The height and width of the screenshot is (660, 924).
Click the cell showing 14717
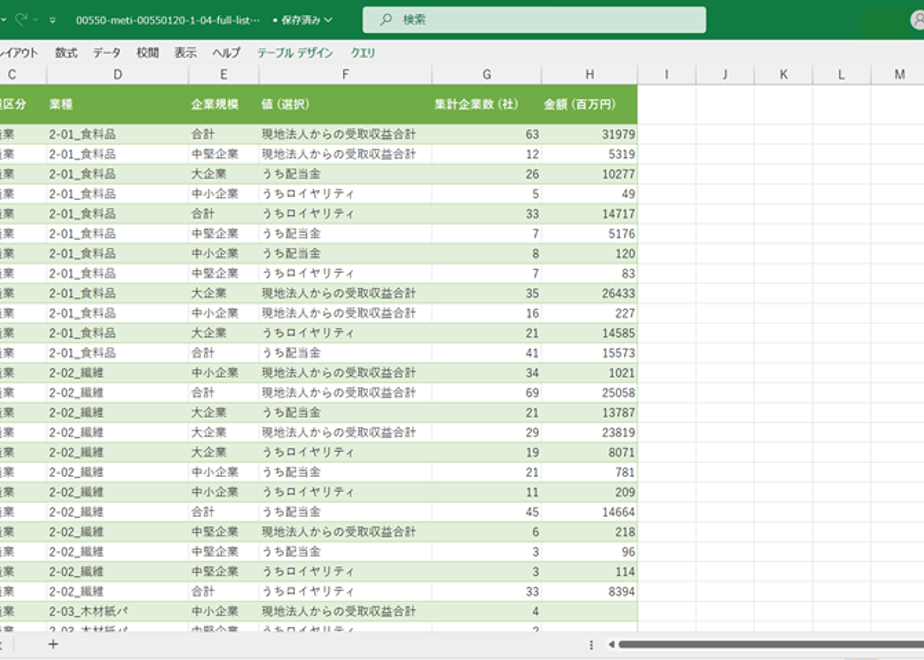pos(589,214)
